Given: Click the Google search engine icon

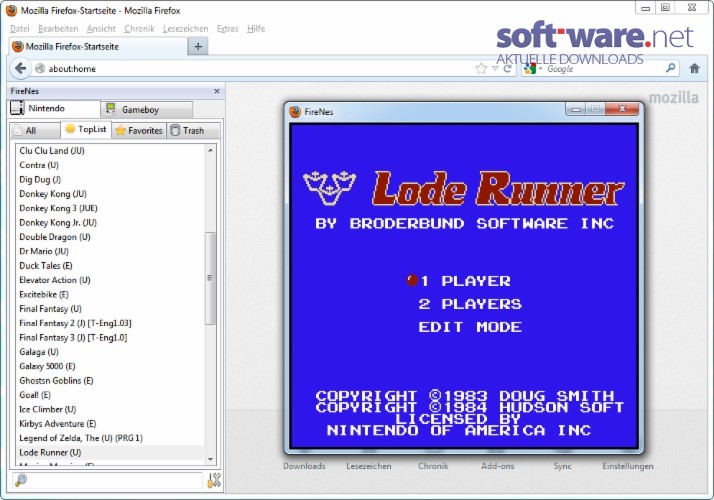Looking at the screenshot, I should (530, 69).
